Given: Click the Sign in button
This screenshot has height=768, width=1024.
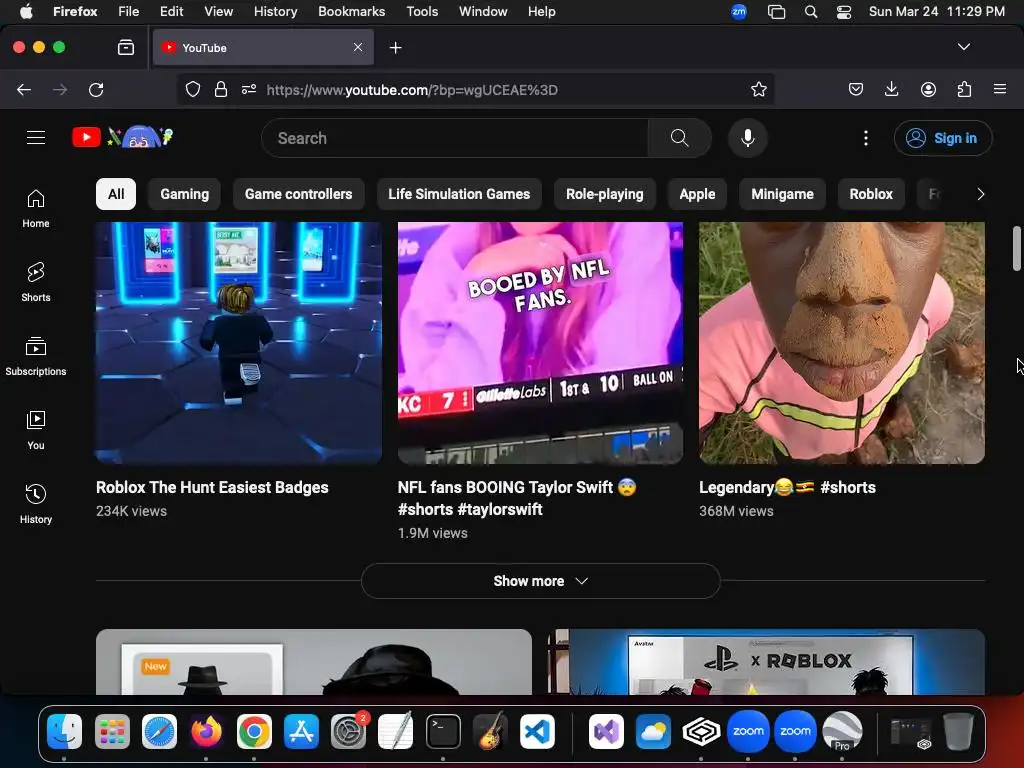Looking at the screenshot, I should (943, 138).
